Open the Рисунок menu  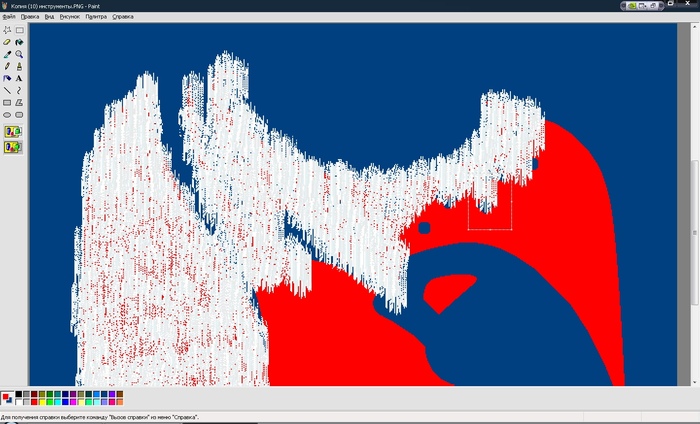(x=70, y=17)
